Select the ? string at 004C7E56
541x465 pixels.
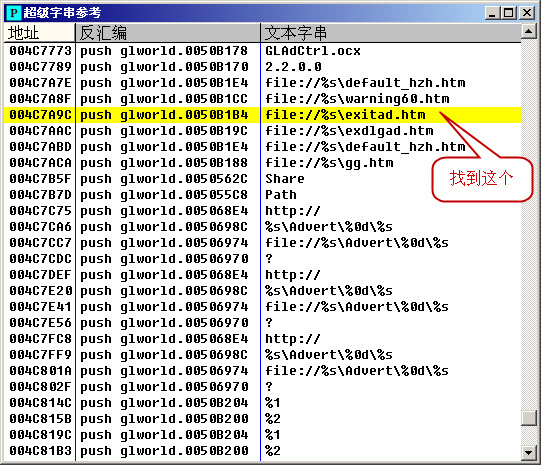tap(269, 323)
